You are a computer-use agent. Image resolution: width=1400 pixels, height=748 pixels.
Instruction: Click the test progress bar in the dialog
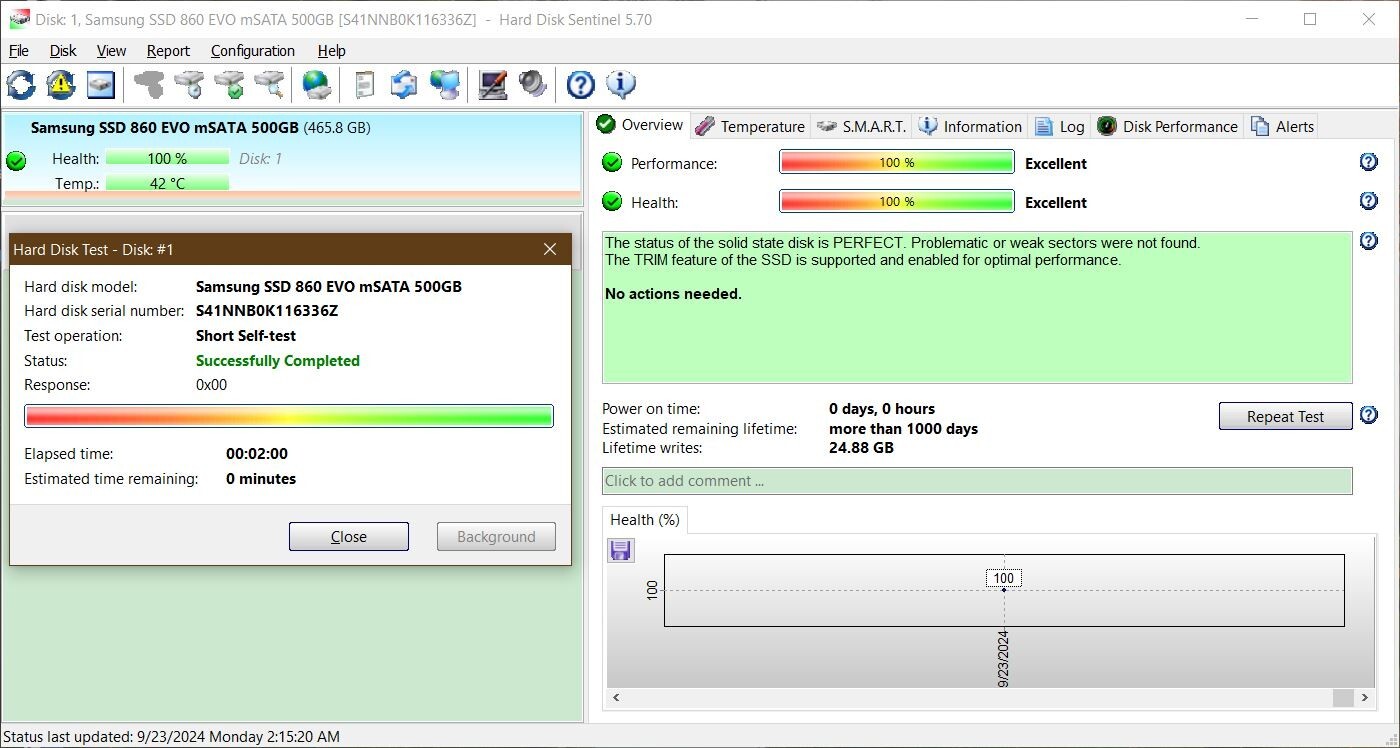pyautogui.click(x=289, y=416)
